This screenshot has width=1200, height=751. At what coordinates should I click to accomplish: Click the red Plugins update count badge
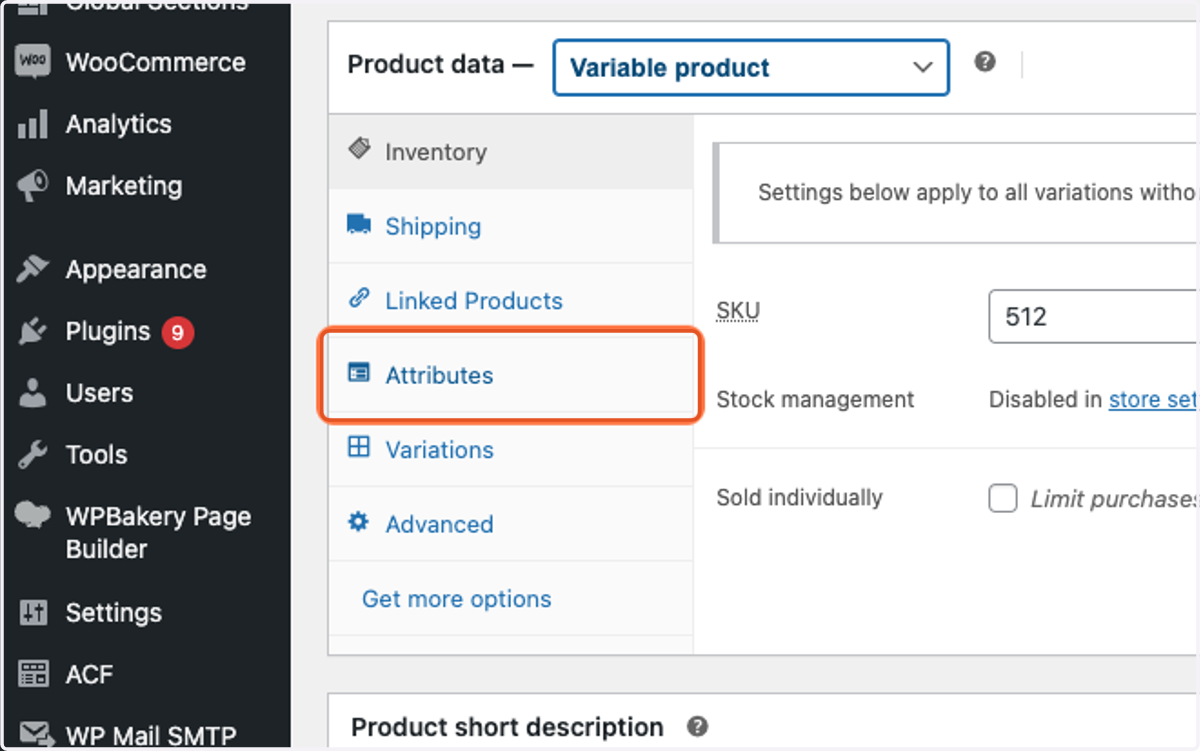177,332
